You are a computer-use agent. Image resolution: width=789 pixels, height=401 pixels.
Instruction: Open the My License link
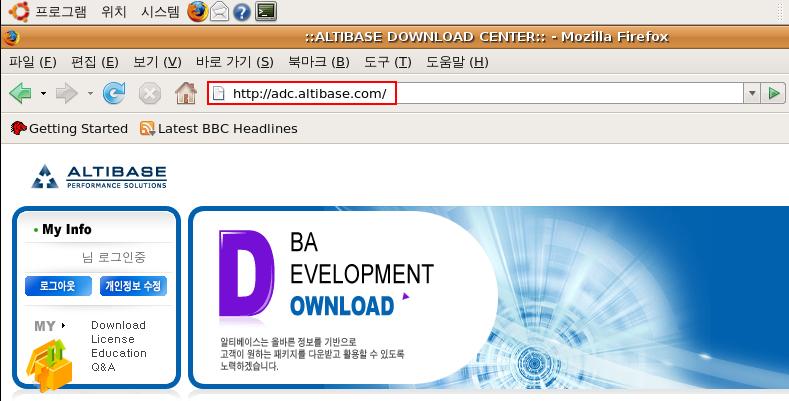tap(113, 339)
